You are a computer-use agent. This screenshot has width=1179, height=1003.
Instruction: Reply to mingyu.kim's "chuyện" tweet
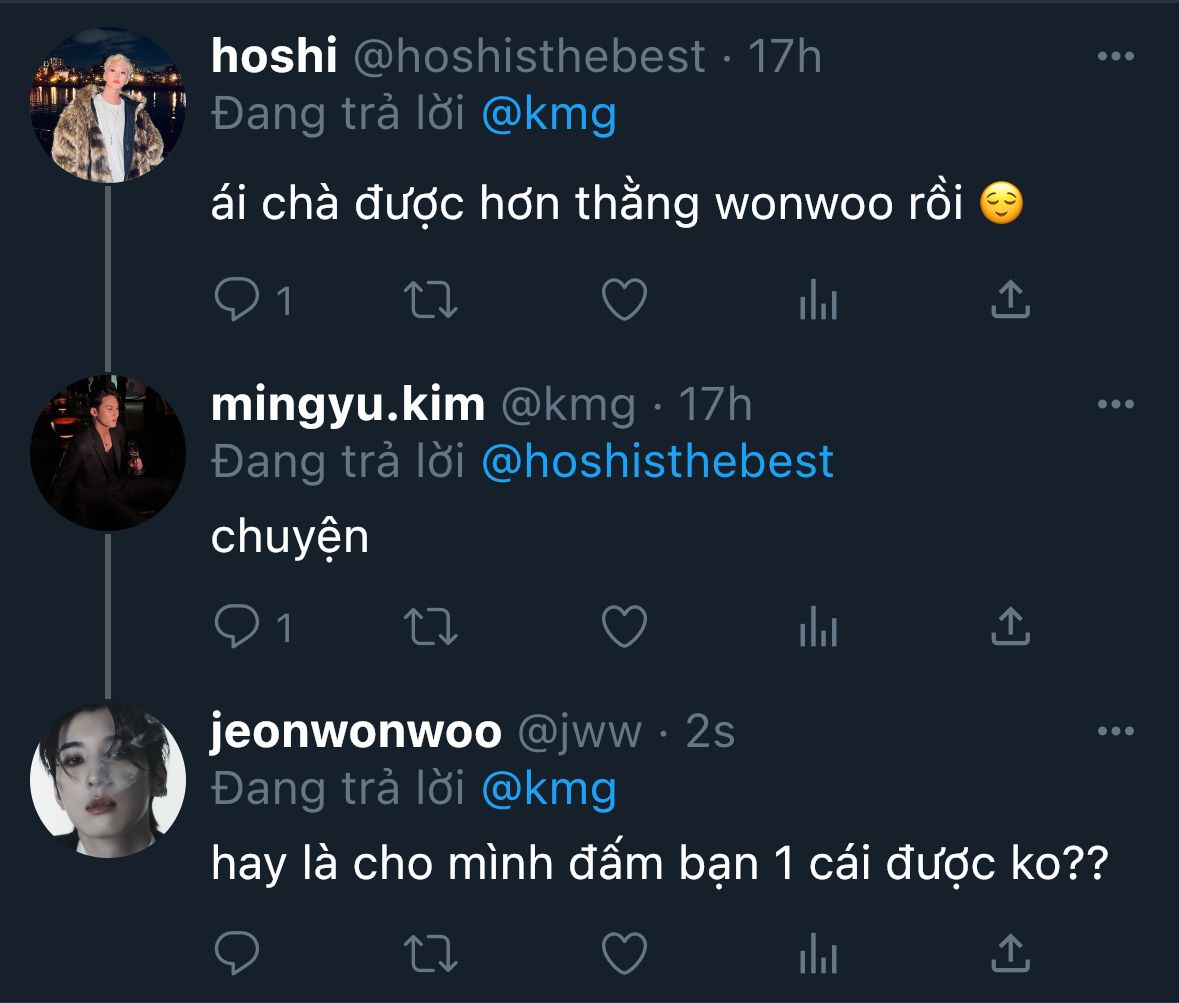click(x=238, y=627)
